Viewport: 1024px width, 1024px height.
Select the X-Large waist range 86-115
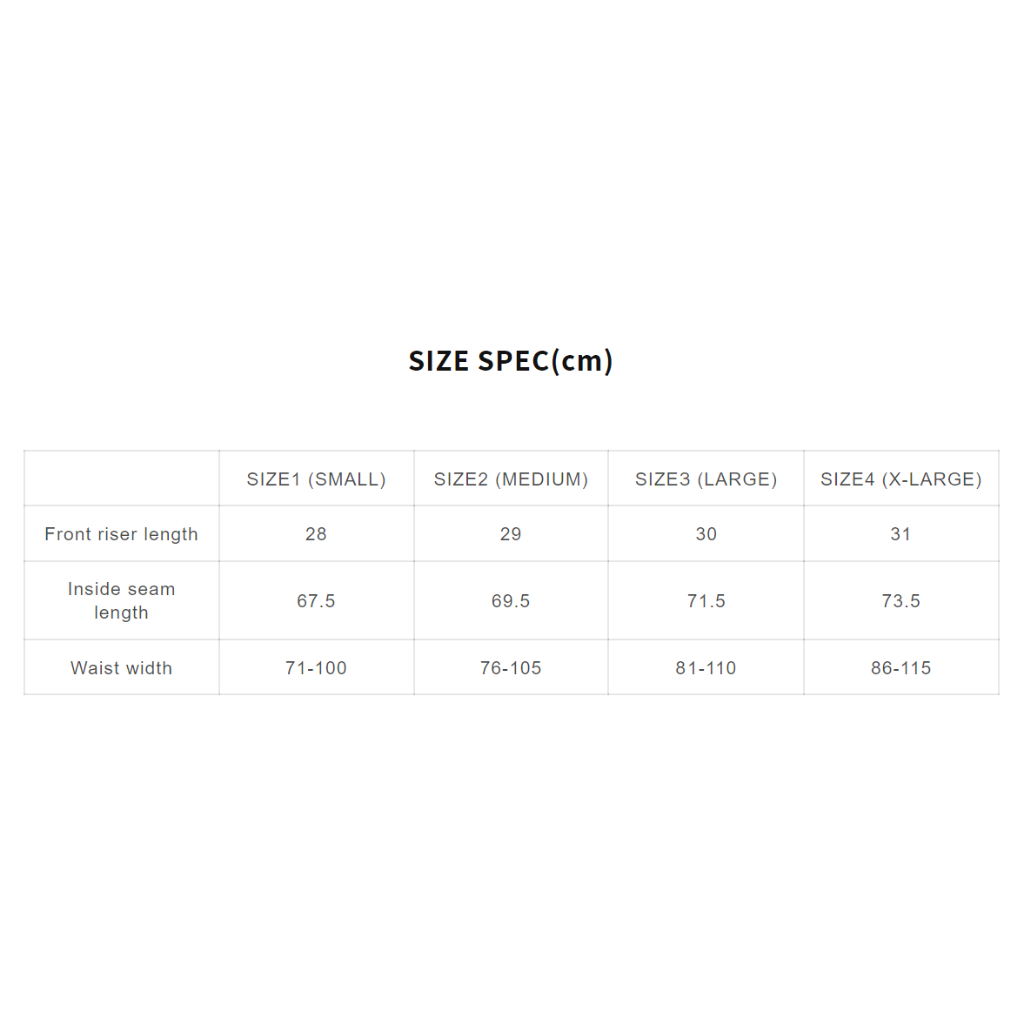pyautogui.click(x=901, y=668)
